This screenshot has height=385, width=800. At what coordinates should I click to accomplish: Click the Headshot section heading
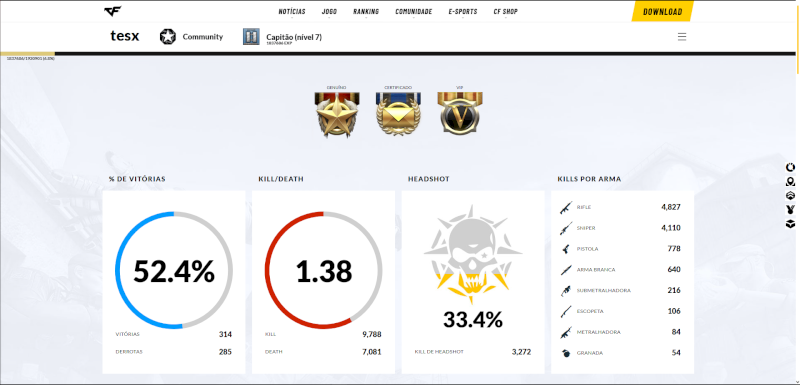point(429,179)
